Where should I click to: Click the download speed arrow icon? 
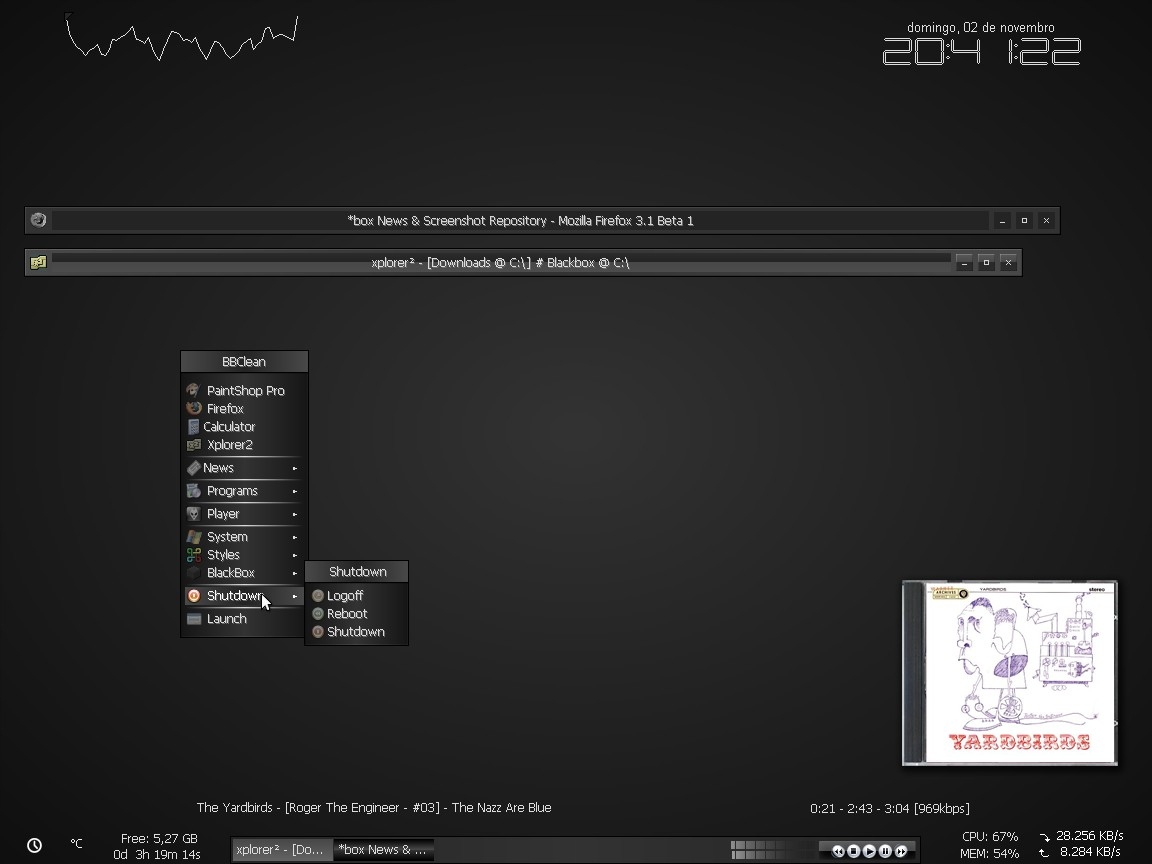pos(1044,837)
